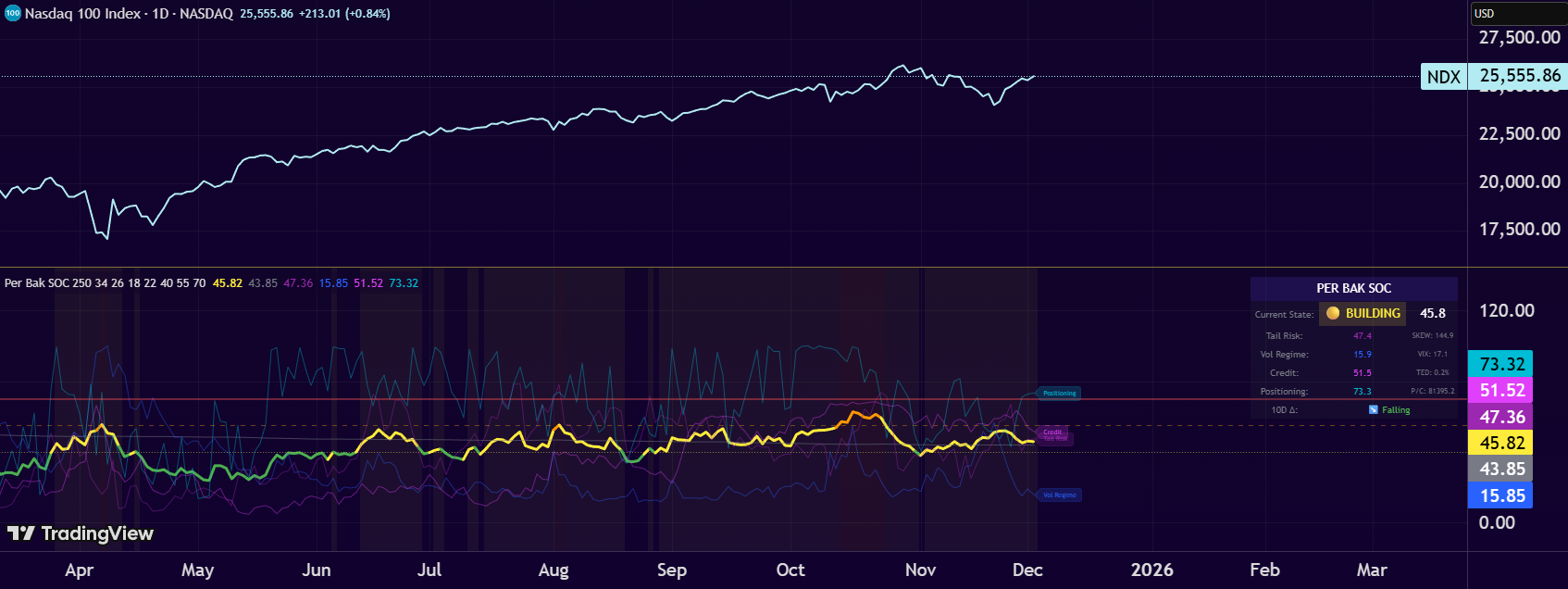Click the Per Bak SOC indicator legend
Image resolution: width=1568 pixels, height=589 pixels.
(105, 283)
